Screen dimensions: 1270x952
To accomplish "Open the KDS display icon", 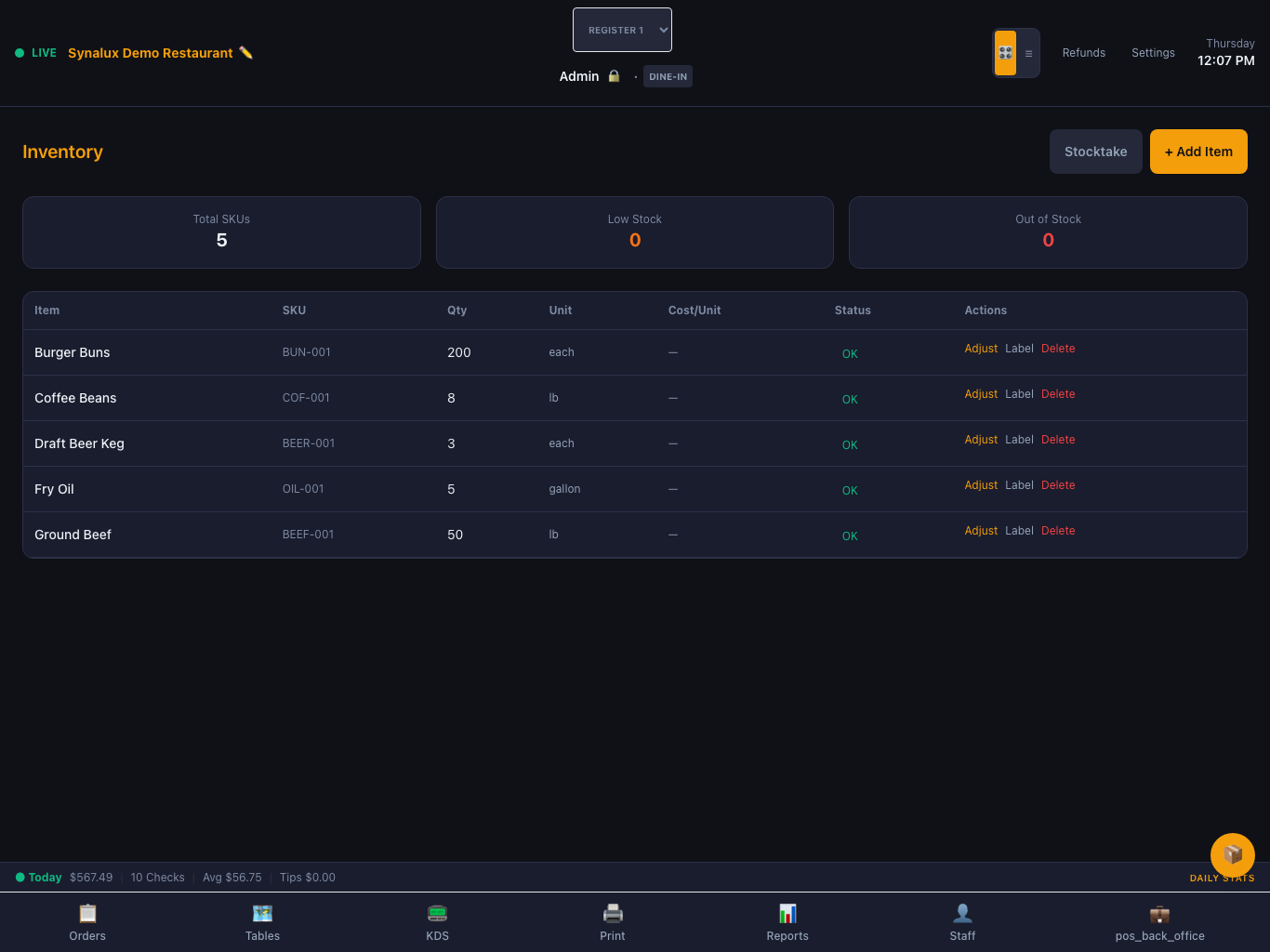I will 437,913.
